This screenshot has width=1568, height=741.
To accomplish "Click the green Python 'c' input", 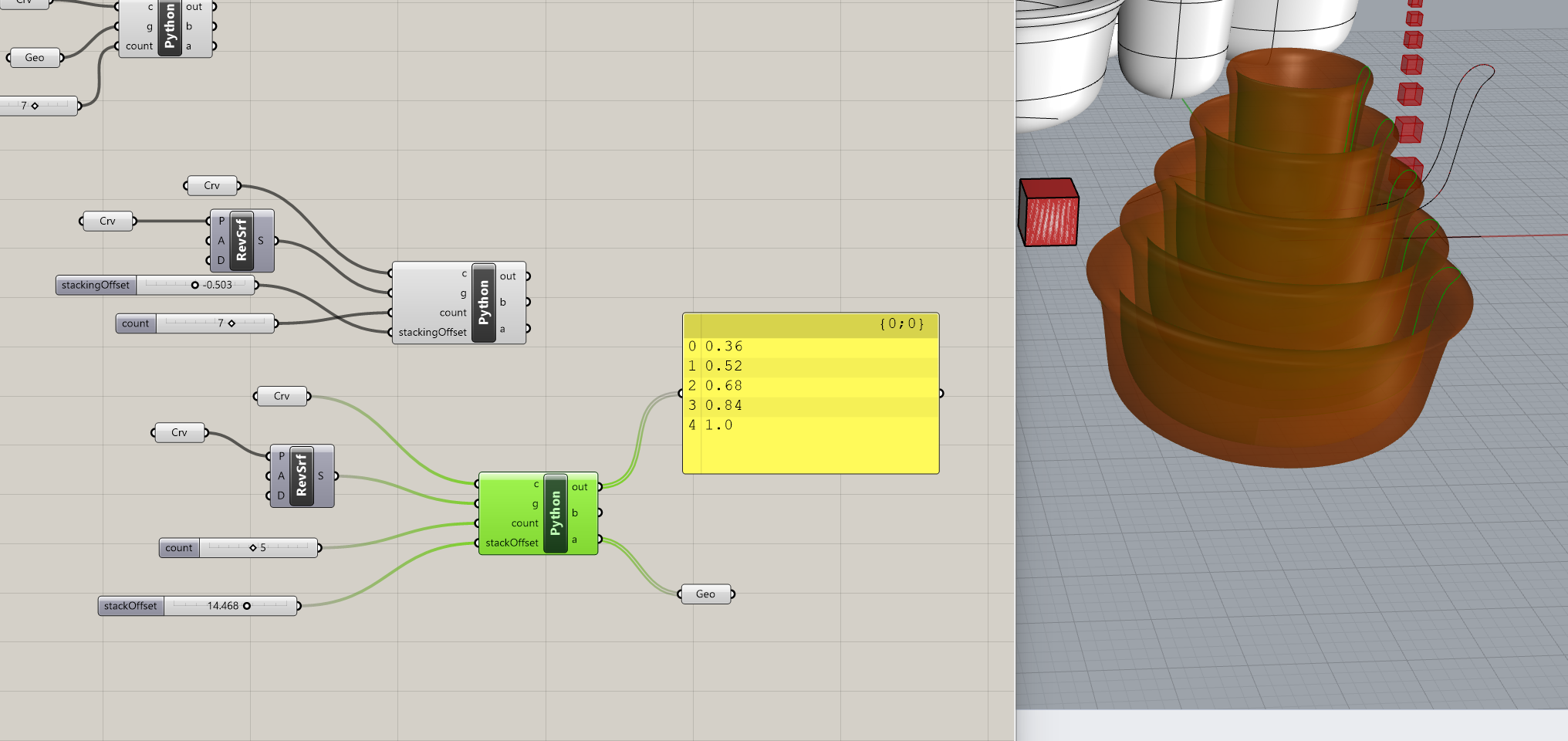I will pyautogui.click(x=536, y=484).
